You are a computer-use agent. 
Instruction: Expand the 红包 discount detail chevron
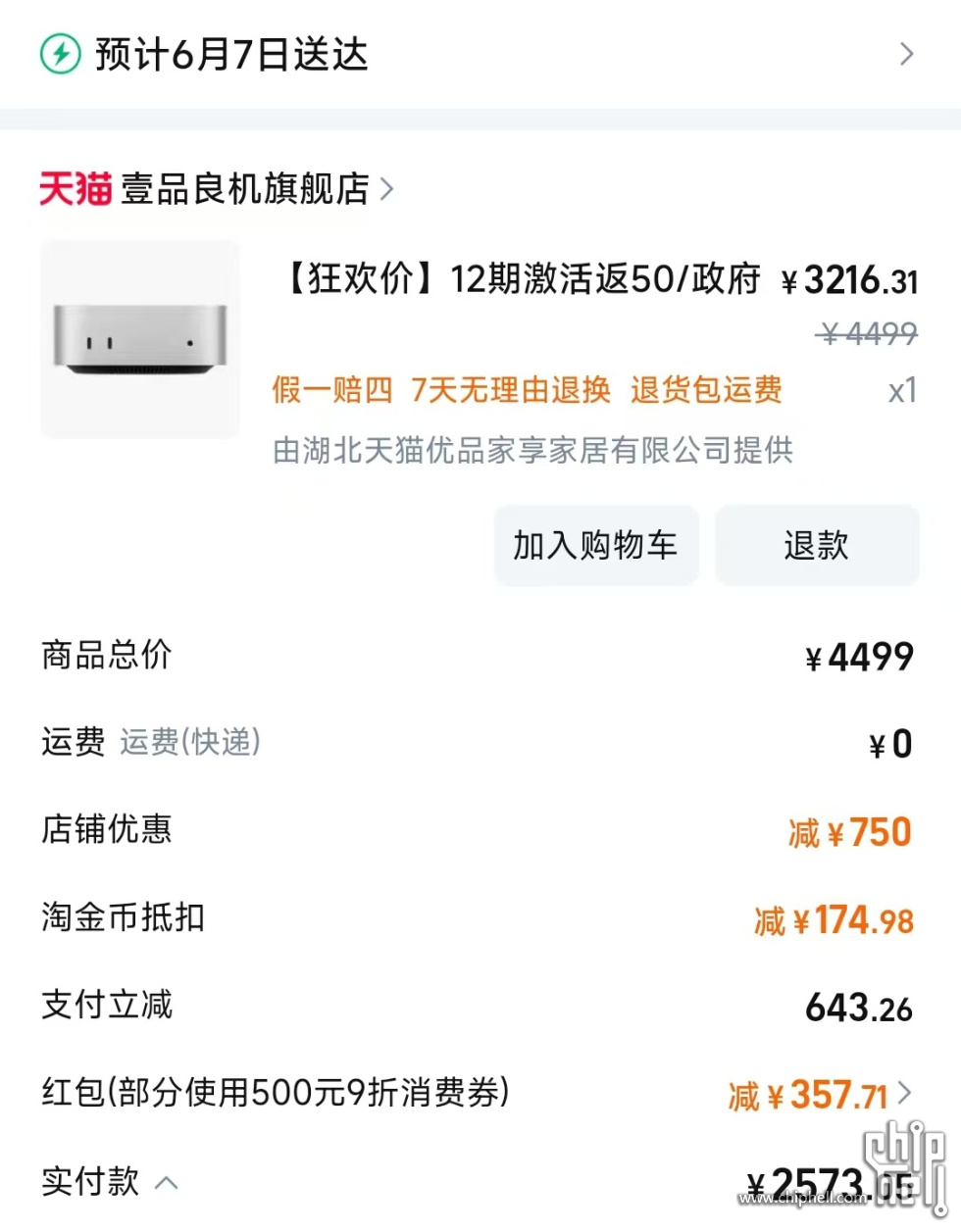[x=904, y=1092]
